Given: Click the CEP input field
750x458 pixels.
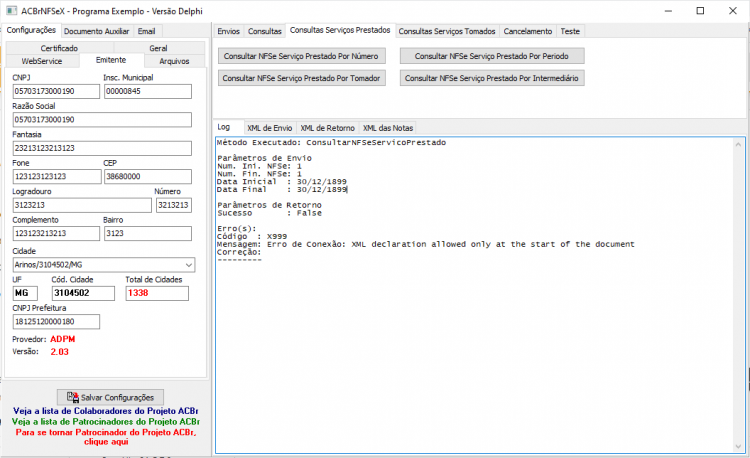Looking at the screenshot, I should [148, 176].
